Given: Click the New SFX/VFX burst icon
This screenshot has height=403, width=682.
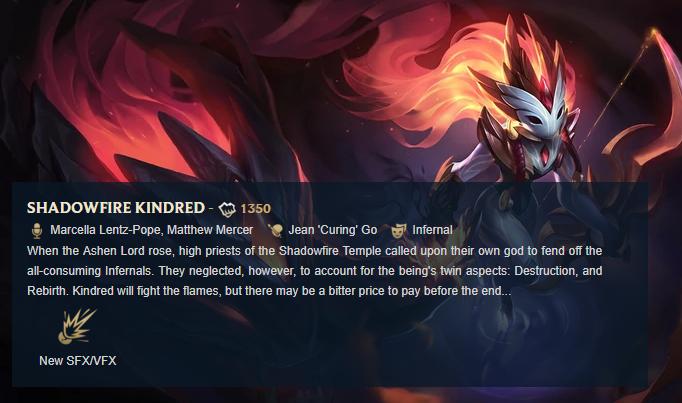Looking at the screenshot, I should [77, 326].
